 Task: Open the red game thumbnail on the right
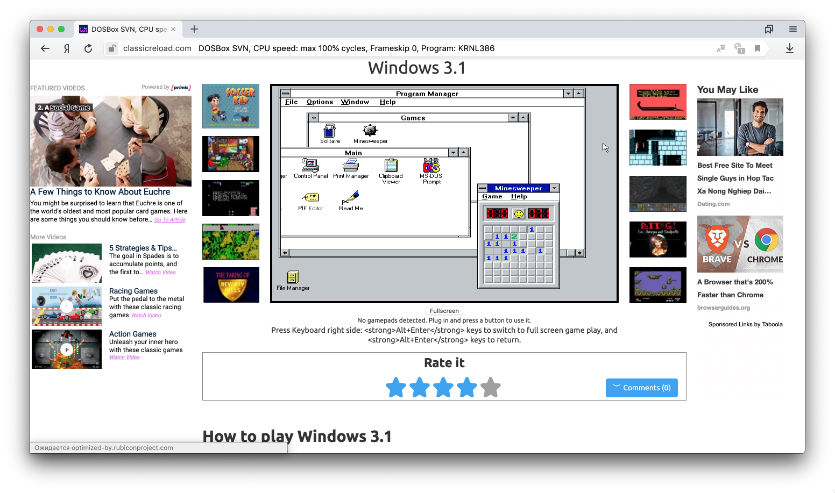pos(658,102)
